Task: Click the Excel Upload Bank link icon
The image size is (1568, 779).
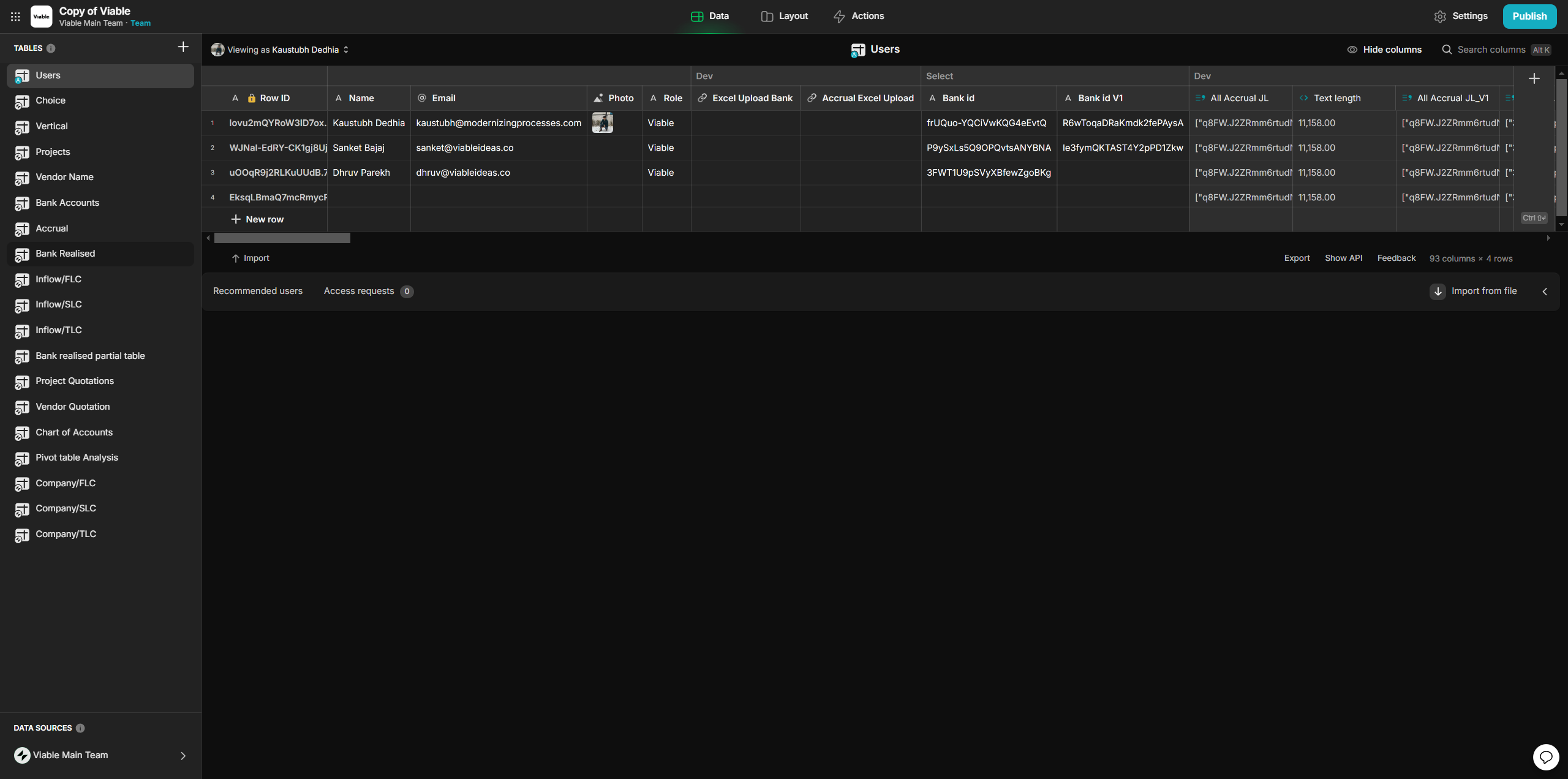Action: click(x=703, y=98)
